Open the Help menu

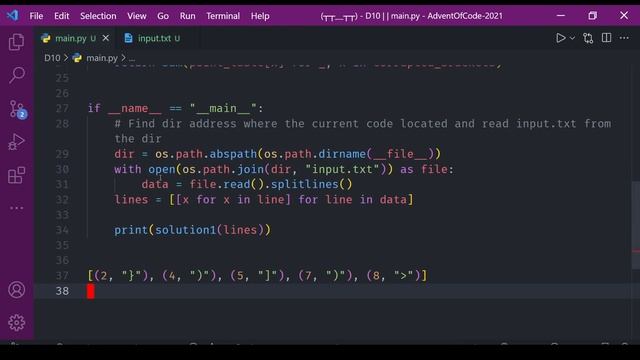260,16
